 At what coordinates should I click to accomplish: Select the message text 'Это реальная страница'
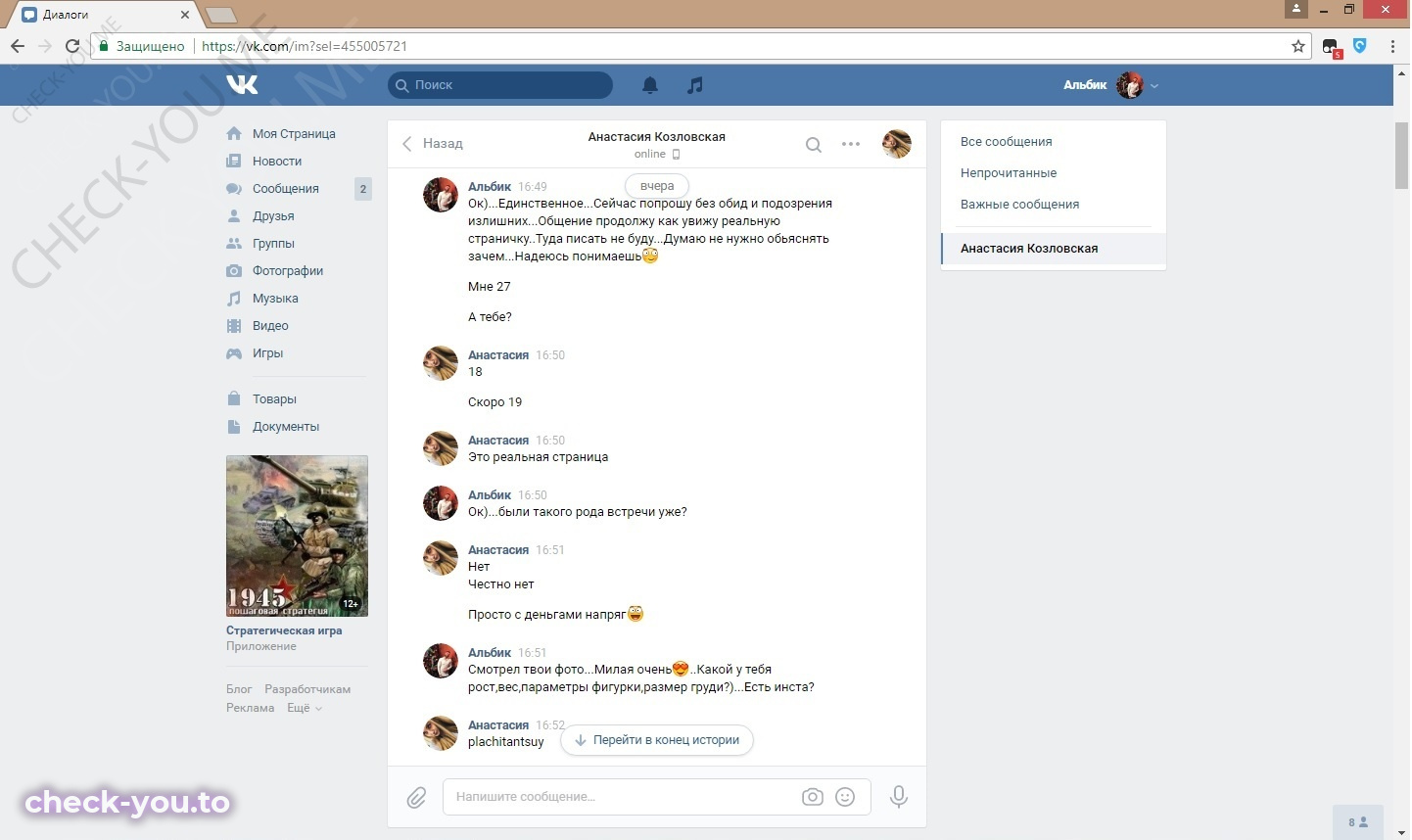[538, 457]
